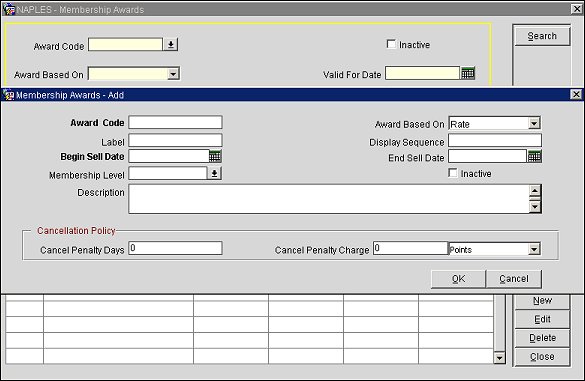
Task: Click Description box scroll down arrow
Action: coord(535,206)
